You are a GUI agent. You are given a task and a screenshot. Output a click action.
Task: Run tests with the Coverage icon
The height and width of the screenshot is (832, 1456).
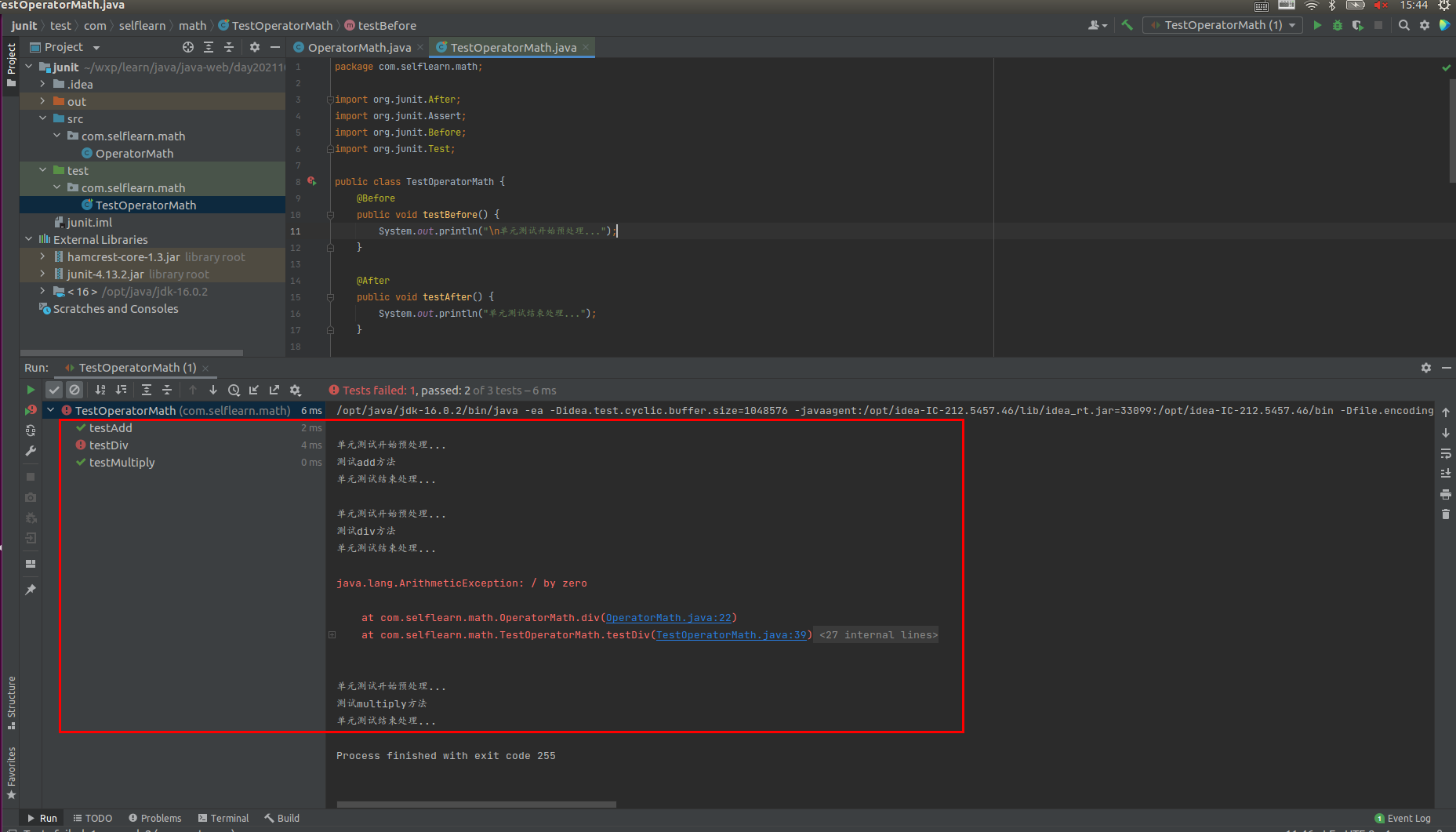1356,25
